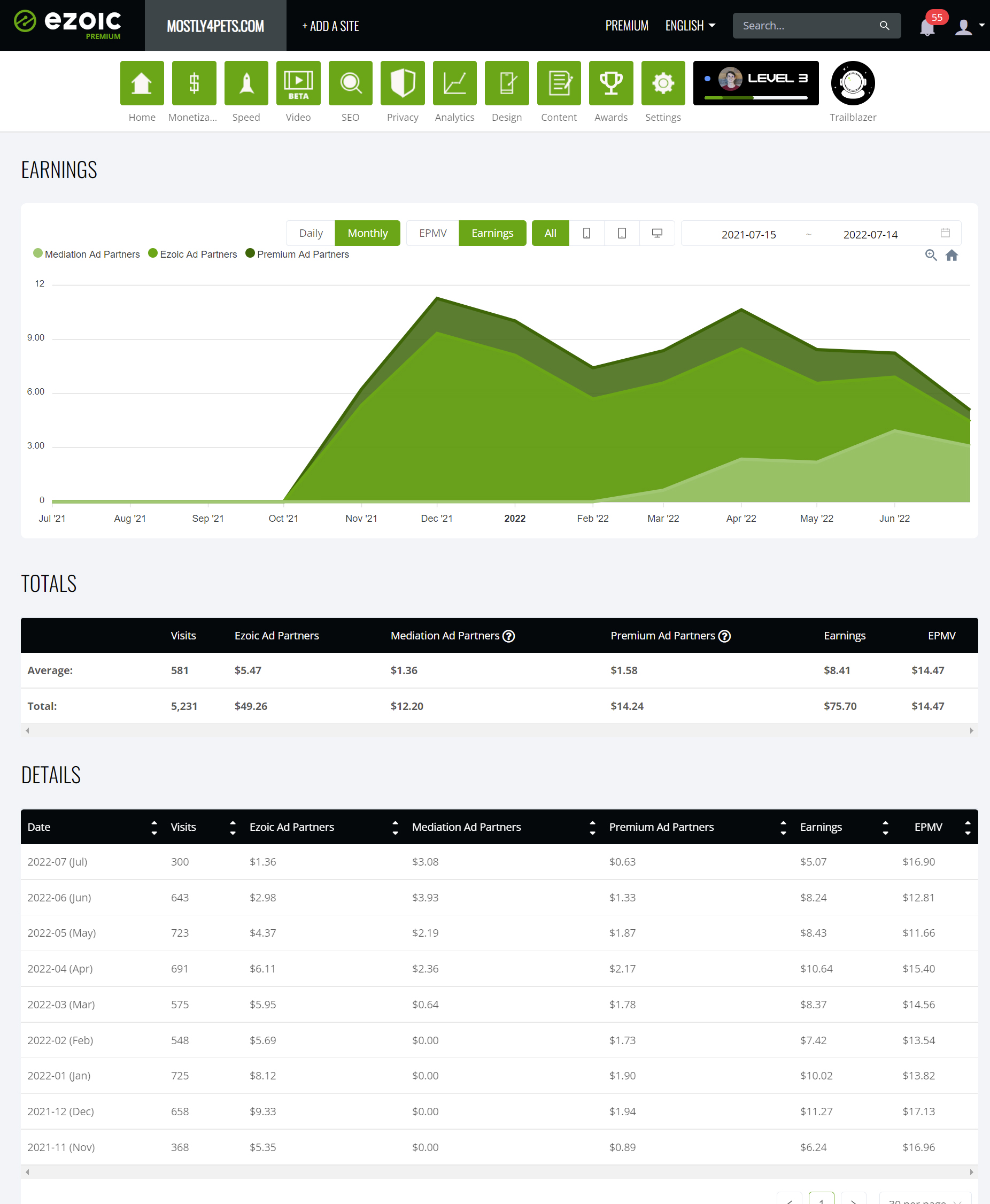990x1204 pixels.
Task: Click the $17.13 December EPMV cell
Action: pos(919,1111)
